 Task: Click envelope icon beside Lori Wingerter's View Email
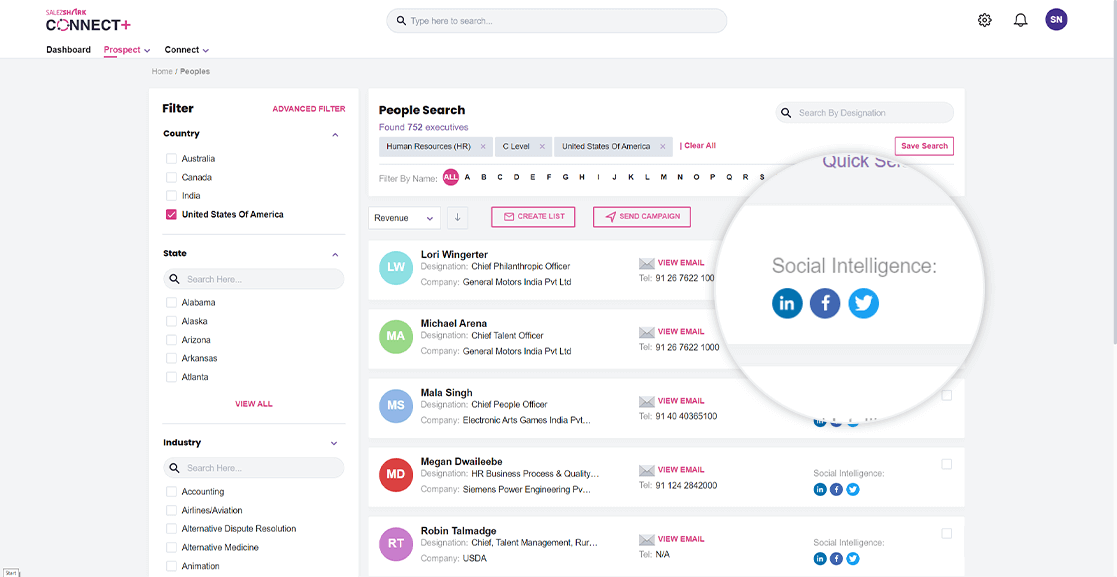(x=646, y=263)
